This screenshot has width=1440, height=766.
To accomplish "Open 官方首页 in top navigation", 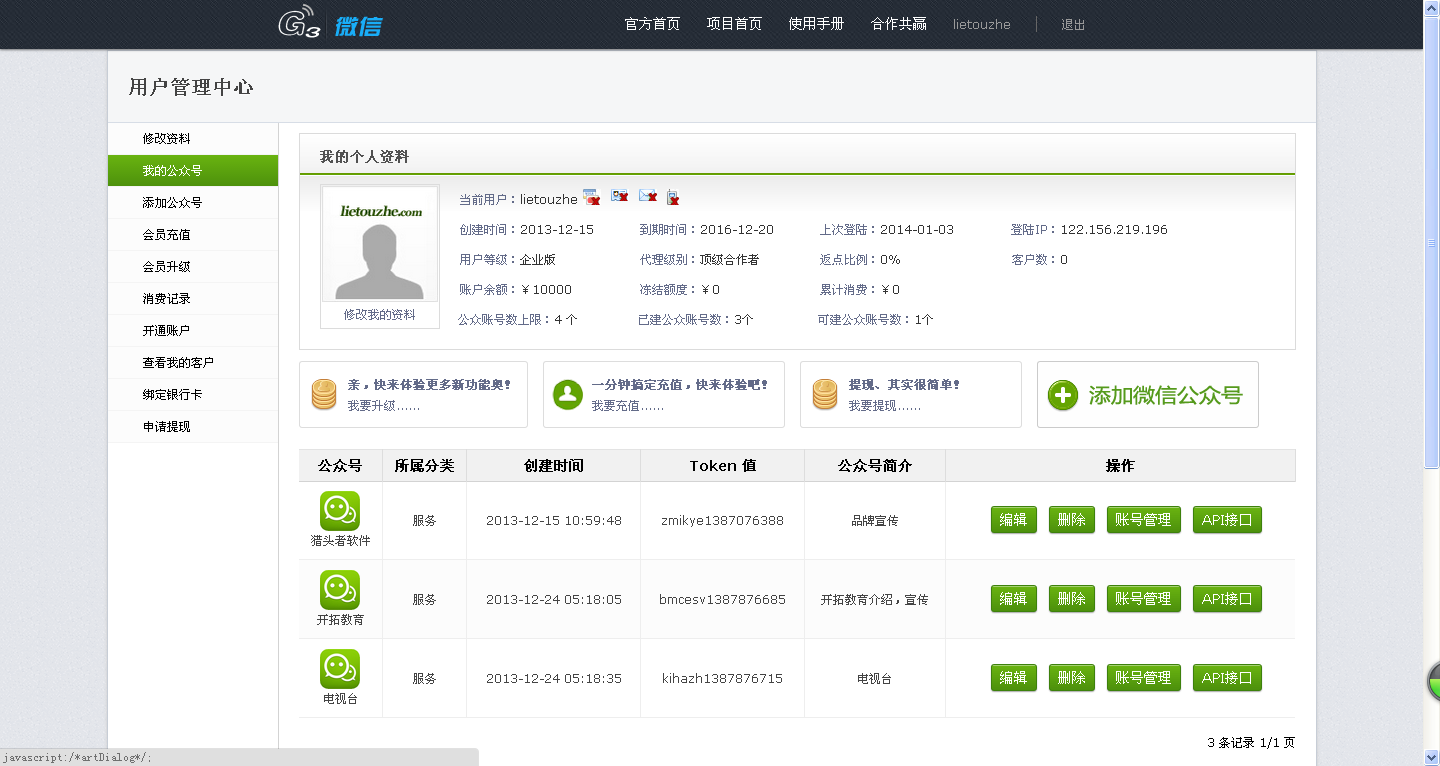I will pyautogui.click(x=652, y=24).
